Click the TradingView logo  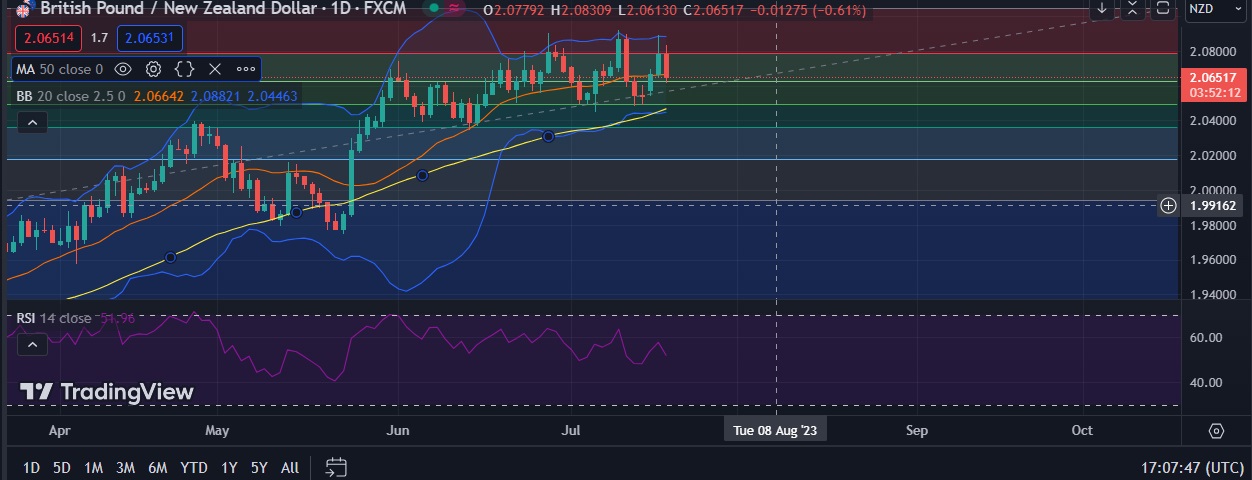(106, 392)
